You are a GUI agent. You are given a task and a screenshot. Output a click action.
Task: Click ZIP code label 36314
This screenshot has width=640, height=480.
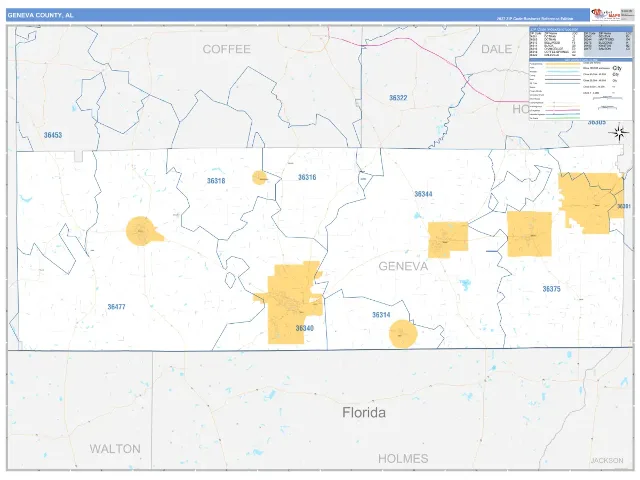tap(381, 315)
